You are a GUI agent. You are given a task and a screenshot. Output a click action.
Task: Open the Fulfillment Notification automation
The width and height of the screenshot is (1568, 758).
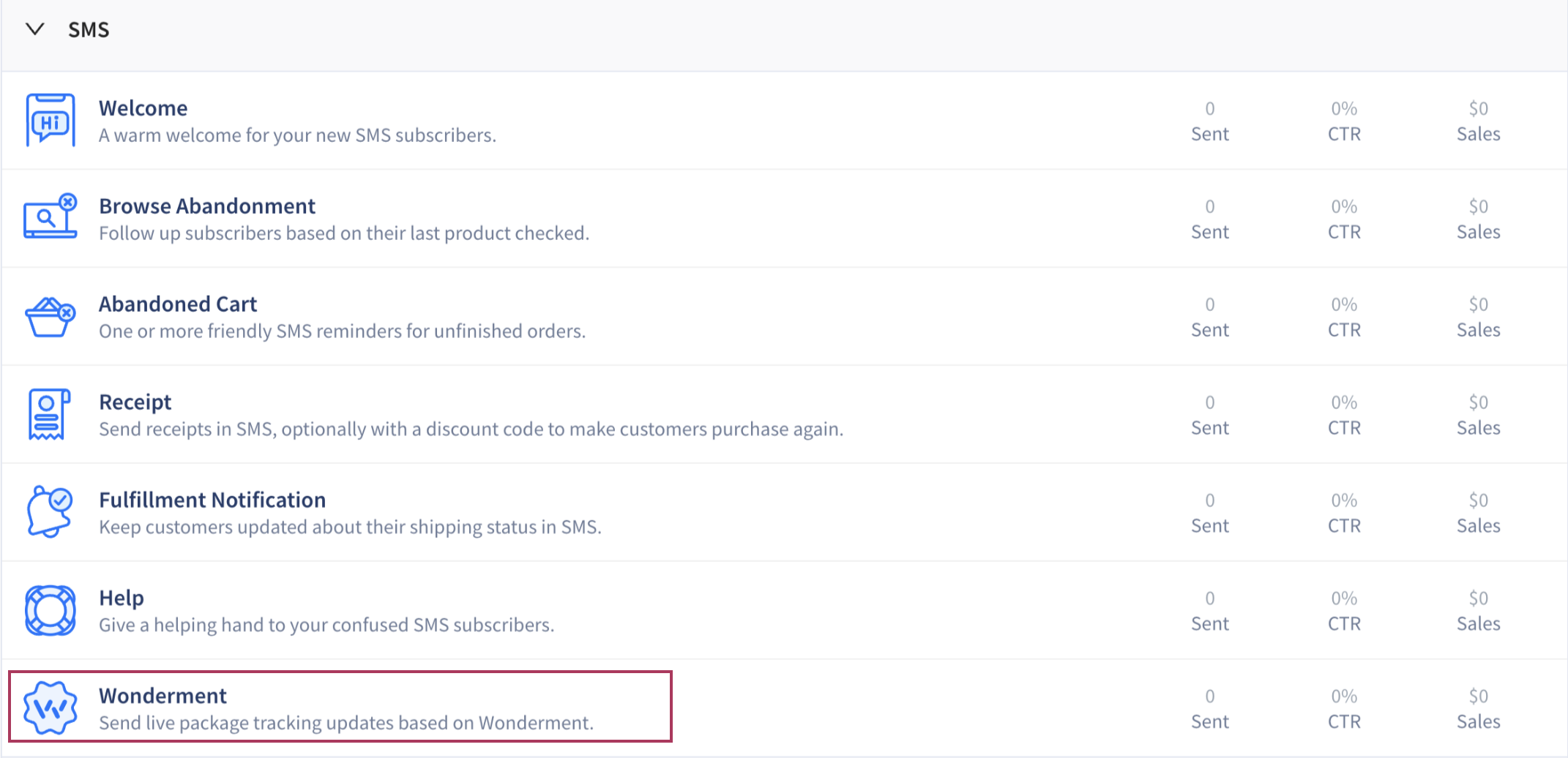[212, 500]
